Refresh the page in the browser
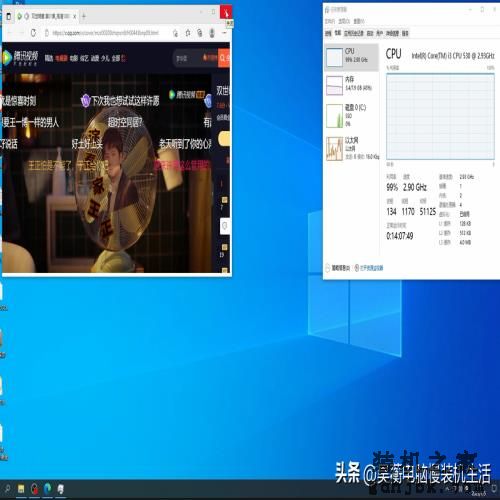This screenshot has height=500, width=500. pyautogui.click(x=33, y=33)
